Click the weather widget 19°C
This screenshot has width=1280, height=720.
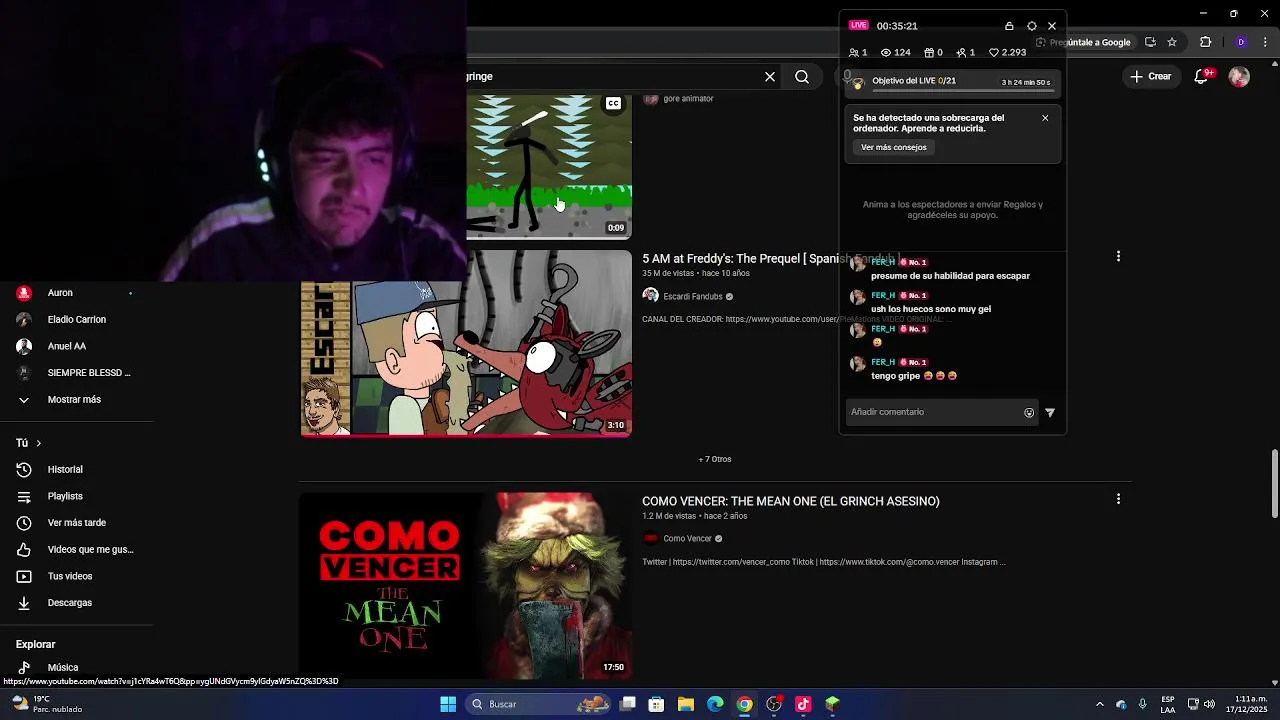click(47, 704)
